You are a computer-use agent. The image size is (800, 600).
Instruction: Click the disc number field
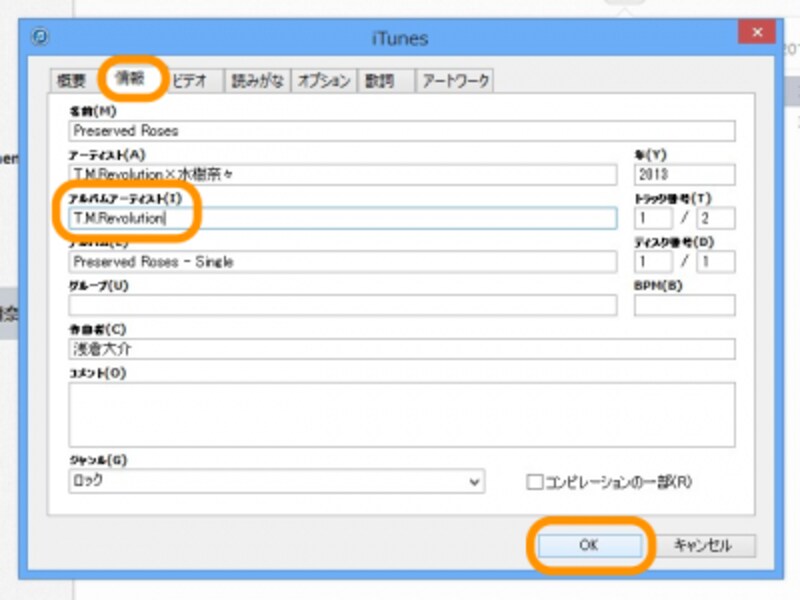pyautogui.click(x=653, y=262)
